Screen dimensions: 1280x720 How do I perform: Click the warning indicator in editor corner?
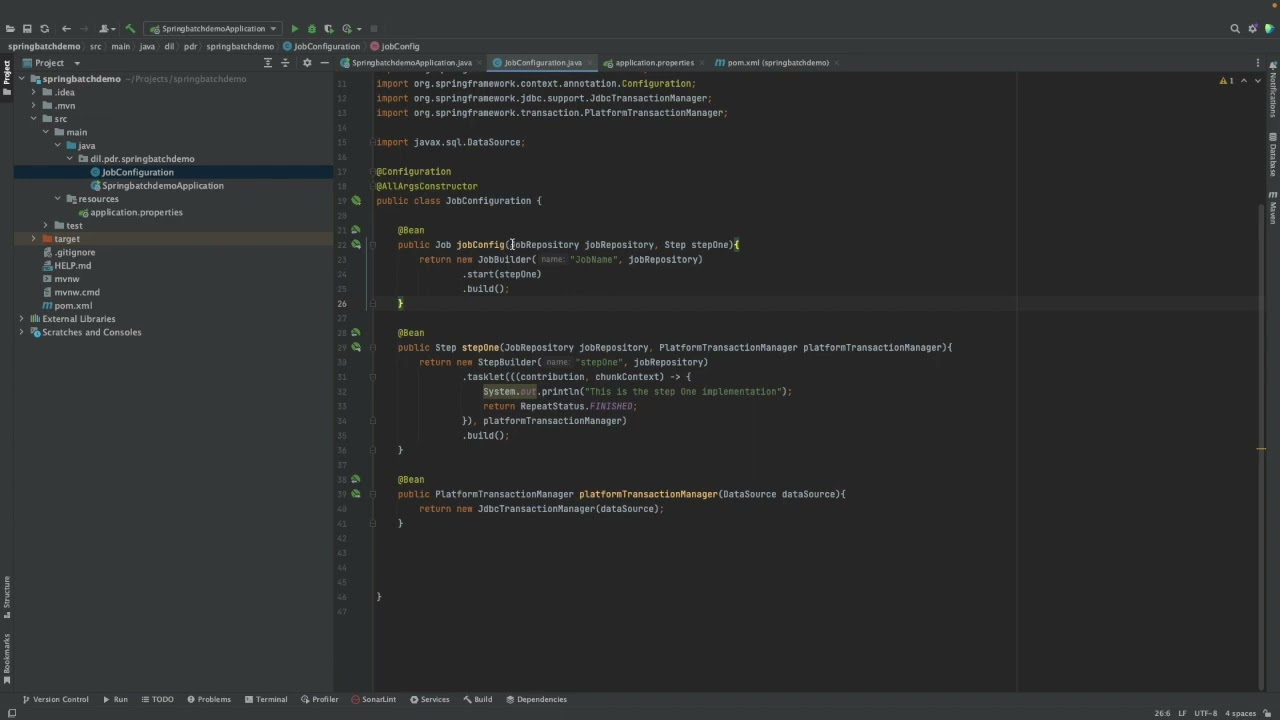1226,80
